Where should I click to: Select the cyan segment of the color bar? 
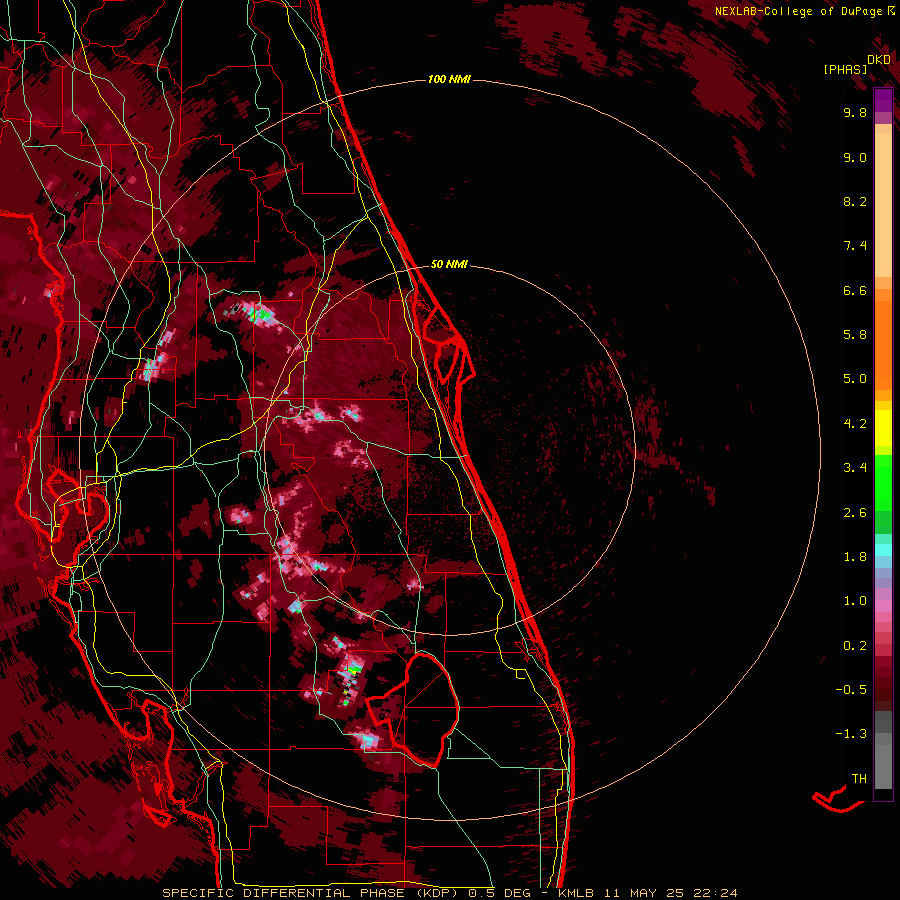(883, 550)
